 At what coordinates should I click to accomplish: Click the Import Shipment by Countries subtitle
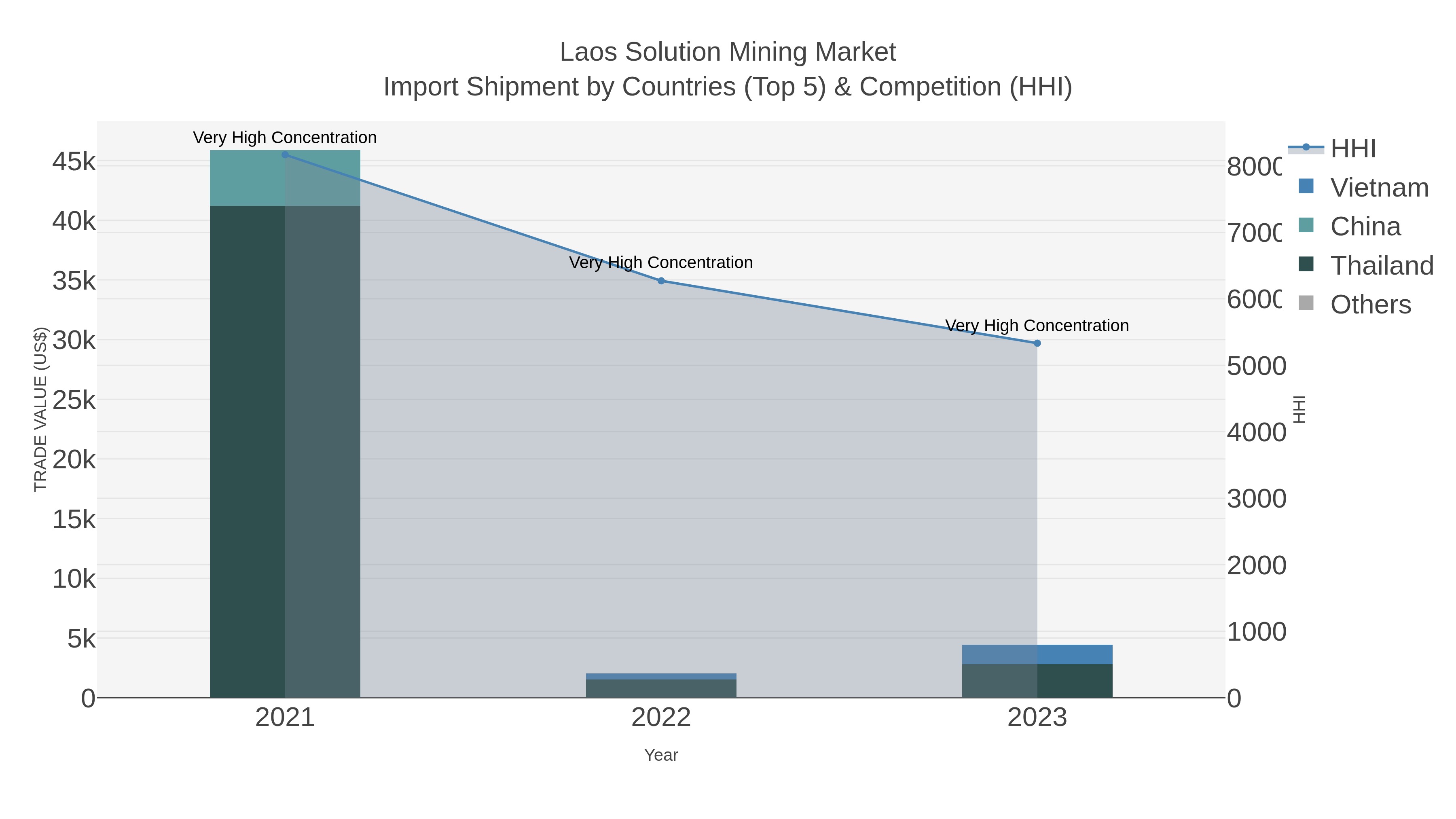click(728, 87)
